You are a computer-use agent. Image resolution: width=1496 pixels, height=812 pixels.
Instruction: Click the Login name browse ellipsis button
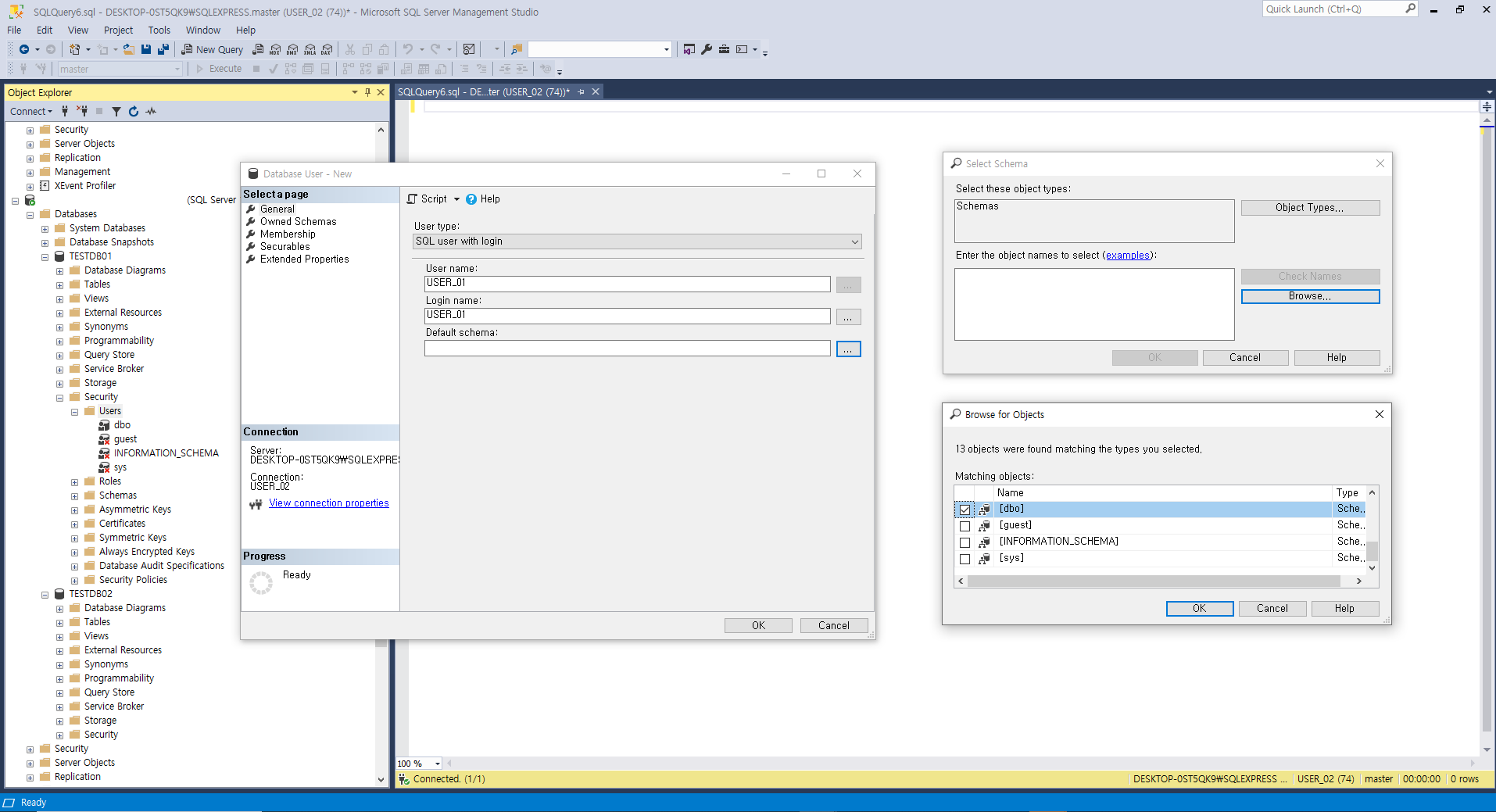tap(848, 317)
